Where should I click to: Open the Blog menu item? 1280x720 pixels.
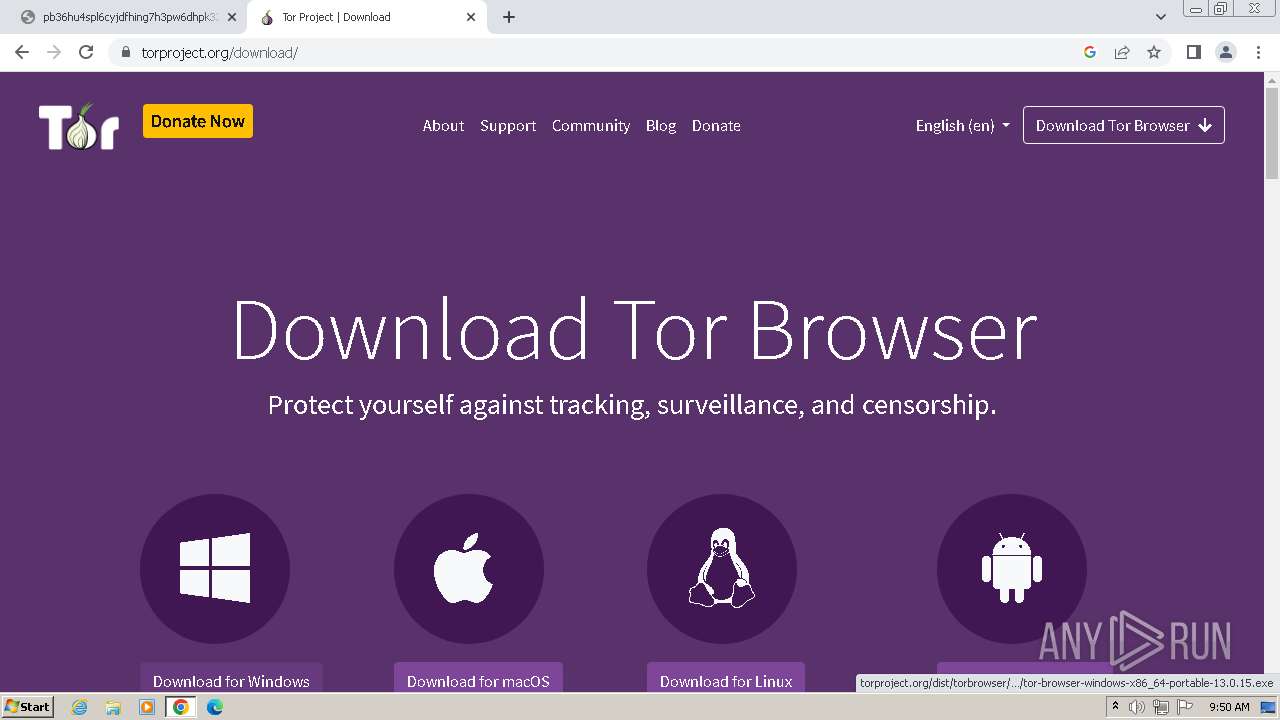click(661, 126)
